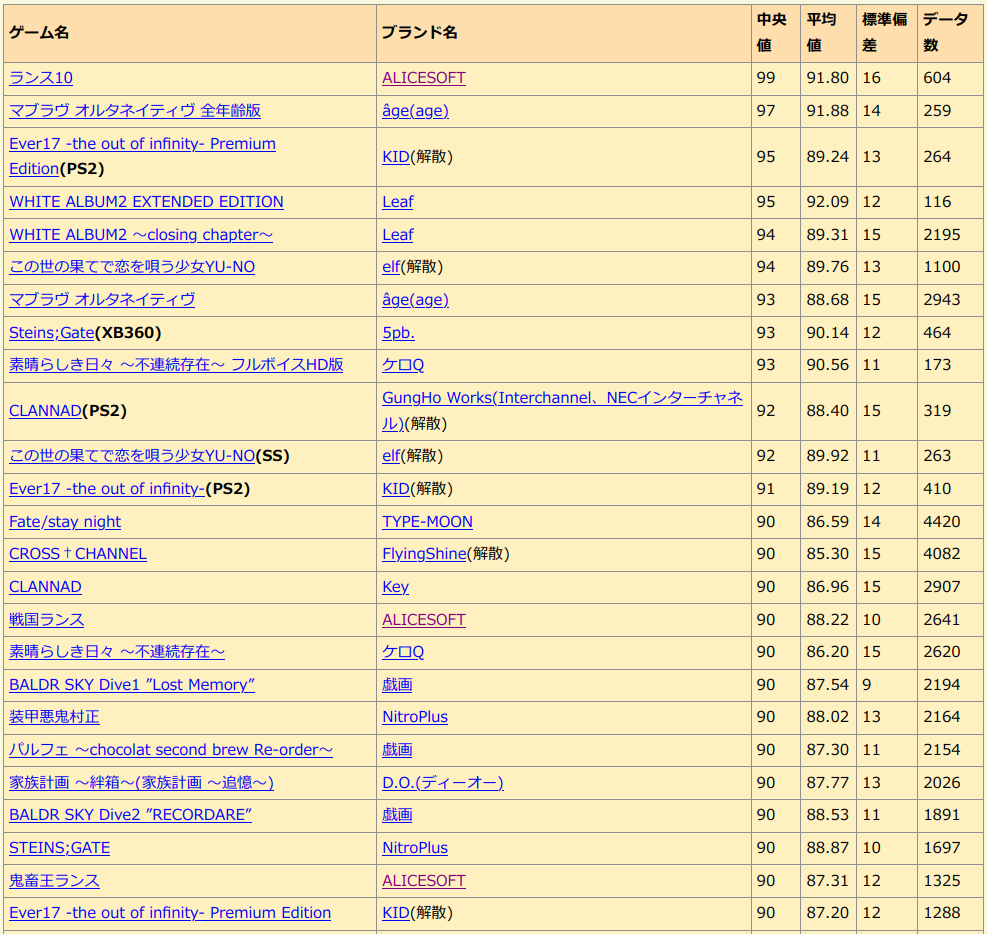
Task: Open マブラヴ オルタネイティヴ 全年齢版 link
Action: 135,111
